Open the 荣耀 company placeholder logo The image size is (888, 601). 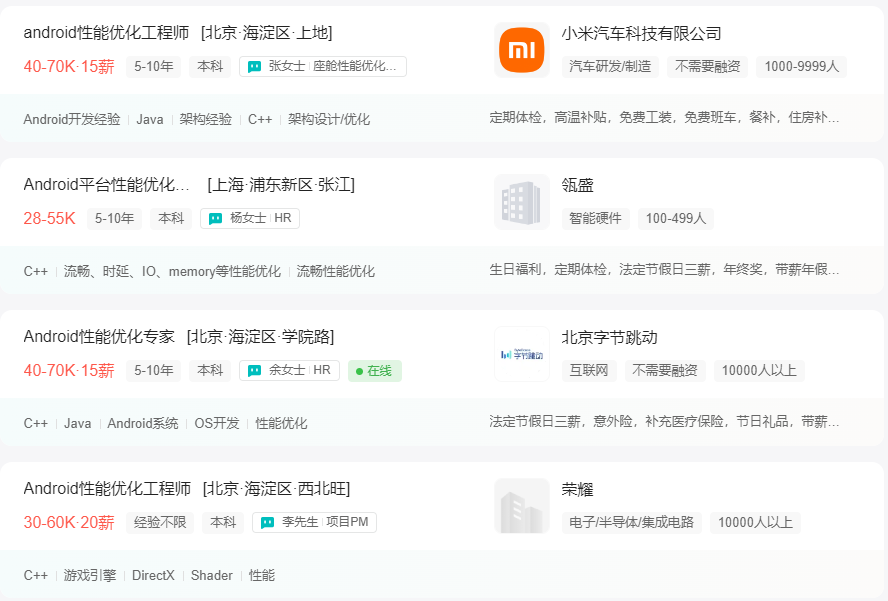(522, 506)
